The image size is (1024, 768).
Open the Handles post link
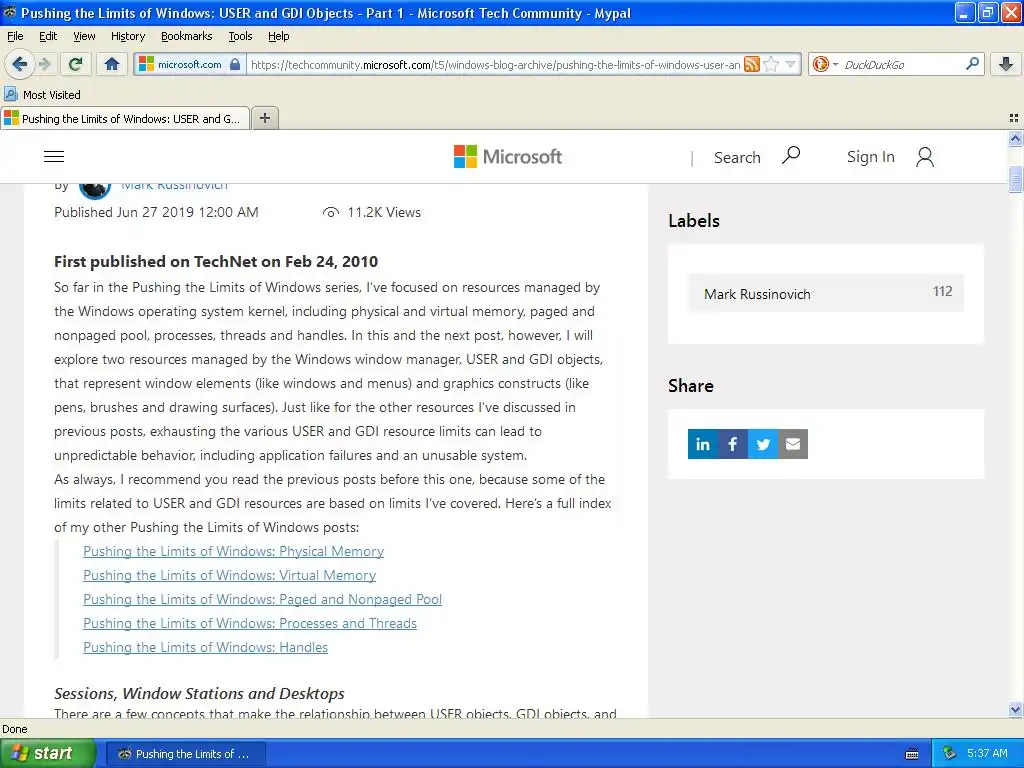205,648
